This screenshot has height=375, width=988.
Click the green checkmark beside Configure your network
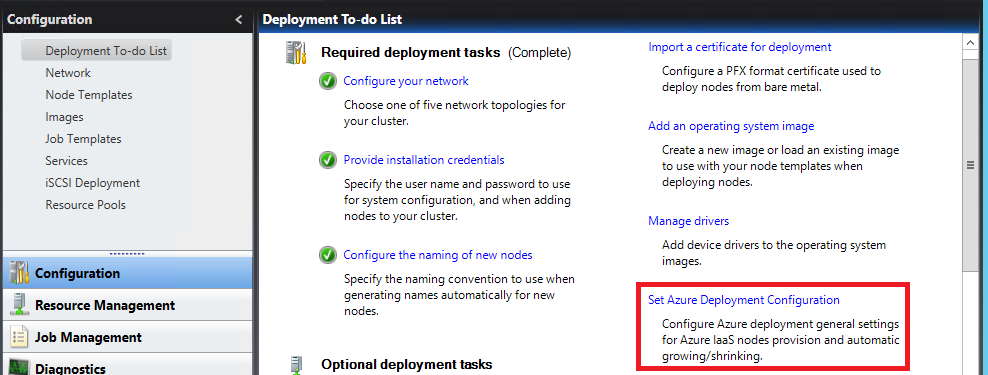pos(327,81)
